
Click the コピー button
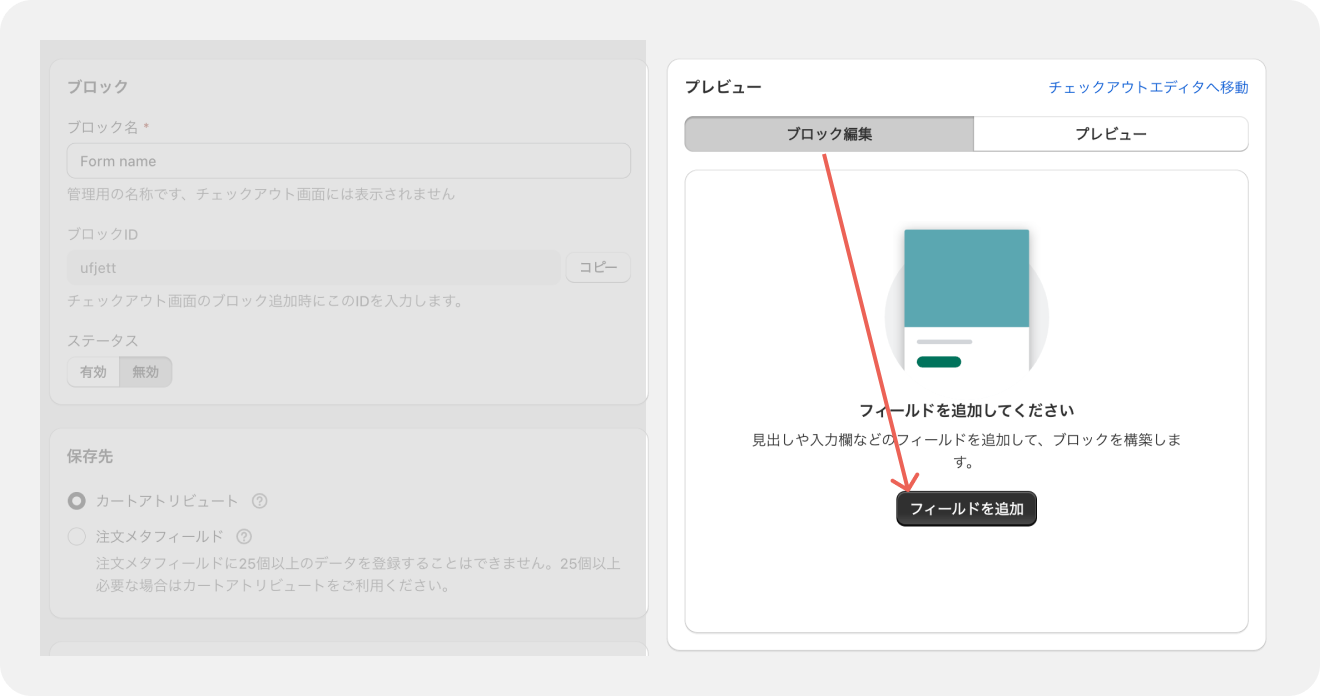pos(598,268)
